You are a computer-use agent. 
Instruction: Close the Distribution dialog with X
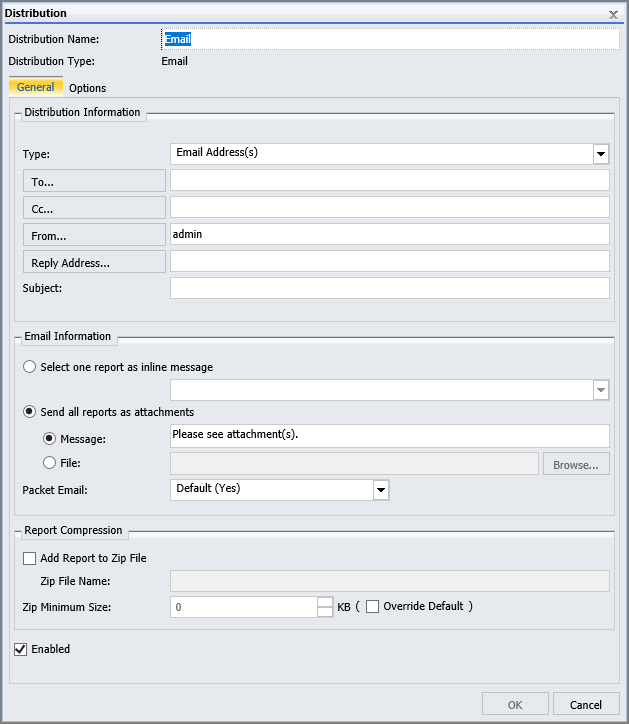(613, 15)
